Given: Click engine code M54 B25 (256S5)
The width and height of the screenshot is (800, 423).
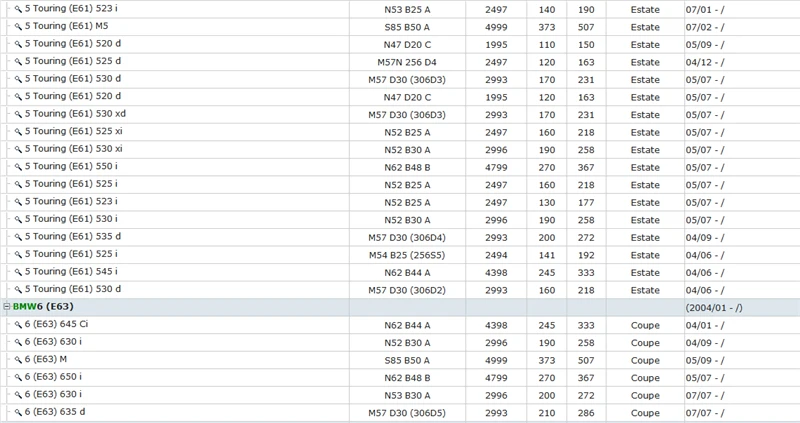Looking at the screenshot, I should point(407,255).
